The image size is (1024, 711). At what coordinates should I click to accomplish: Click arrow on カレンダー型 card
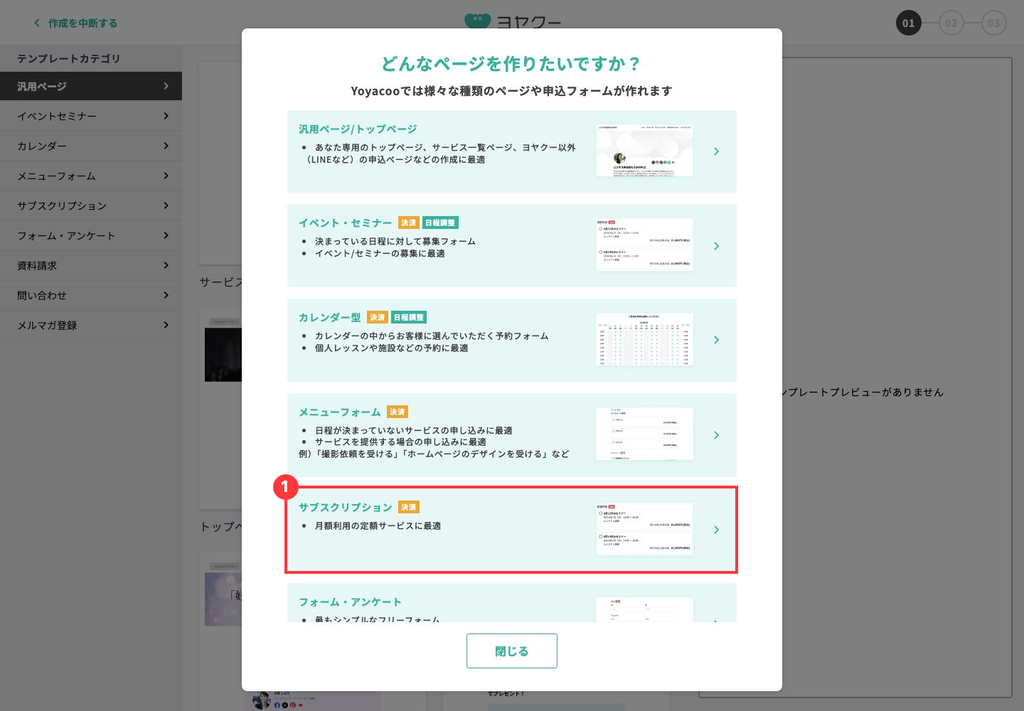coord(716,340)
